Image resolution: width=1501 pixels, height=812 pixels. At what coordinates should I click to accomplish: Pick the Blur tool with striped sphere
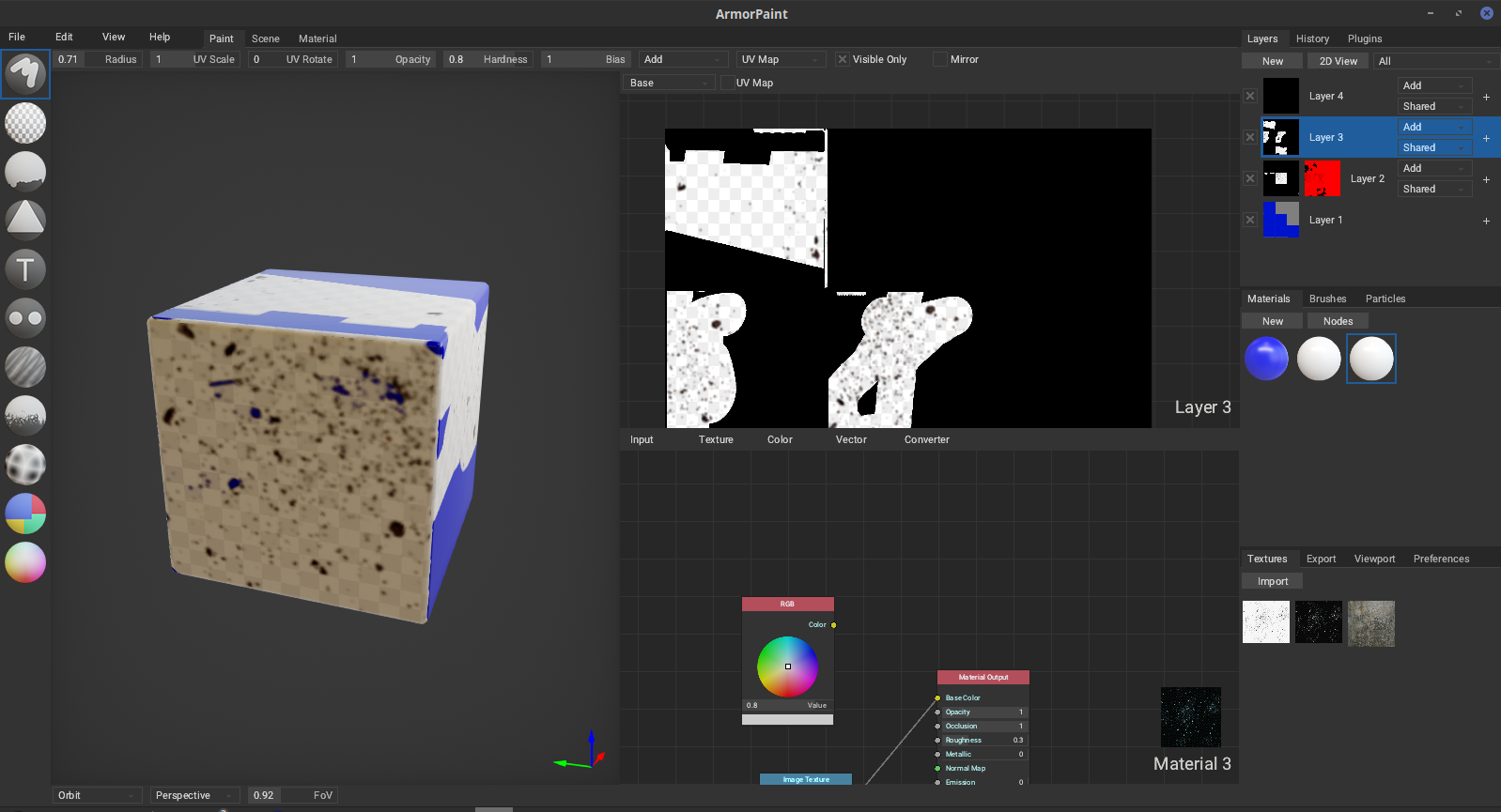(x=25, y=367)
